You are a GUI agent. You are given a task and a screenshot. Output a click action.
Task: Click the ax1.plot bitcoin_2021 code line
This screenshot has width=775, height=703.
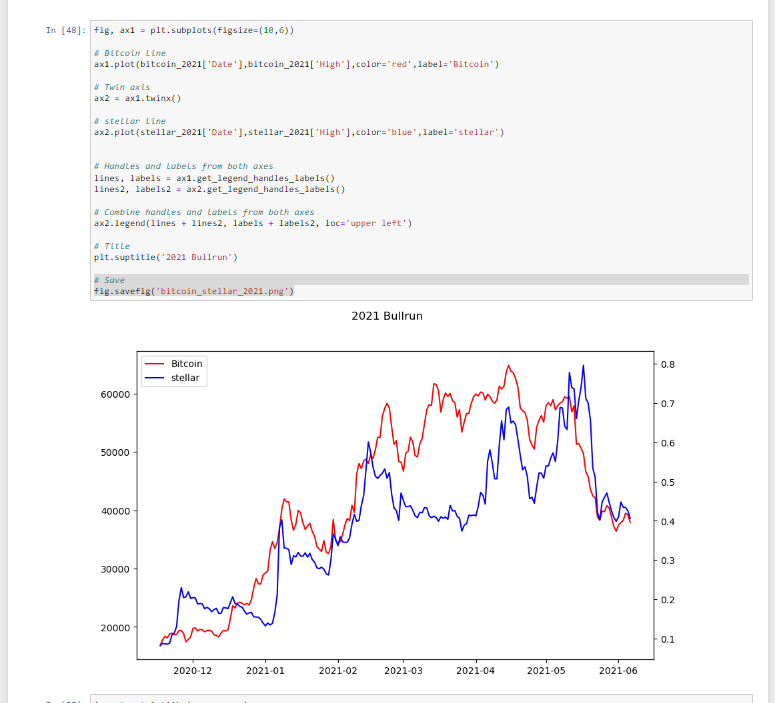click(x=297, y=64)
